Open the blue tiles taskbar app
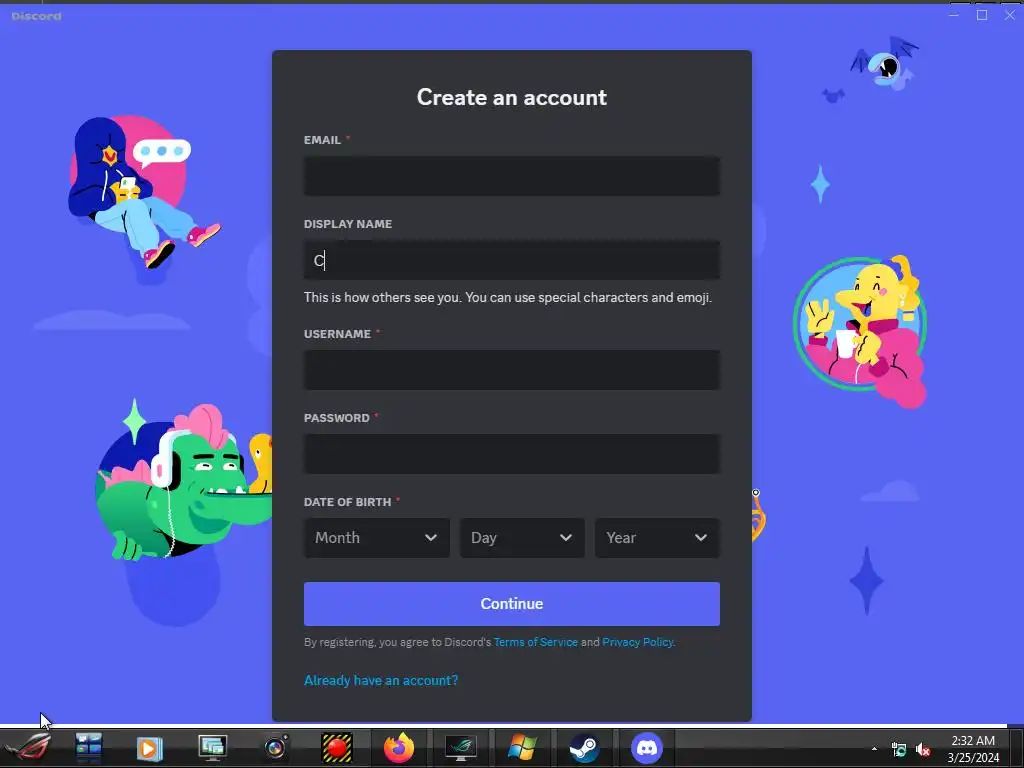The width and height of the screenshot is (1024, 768). [89, 748]
